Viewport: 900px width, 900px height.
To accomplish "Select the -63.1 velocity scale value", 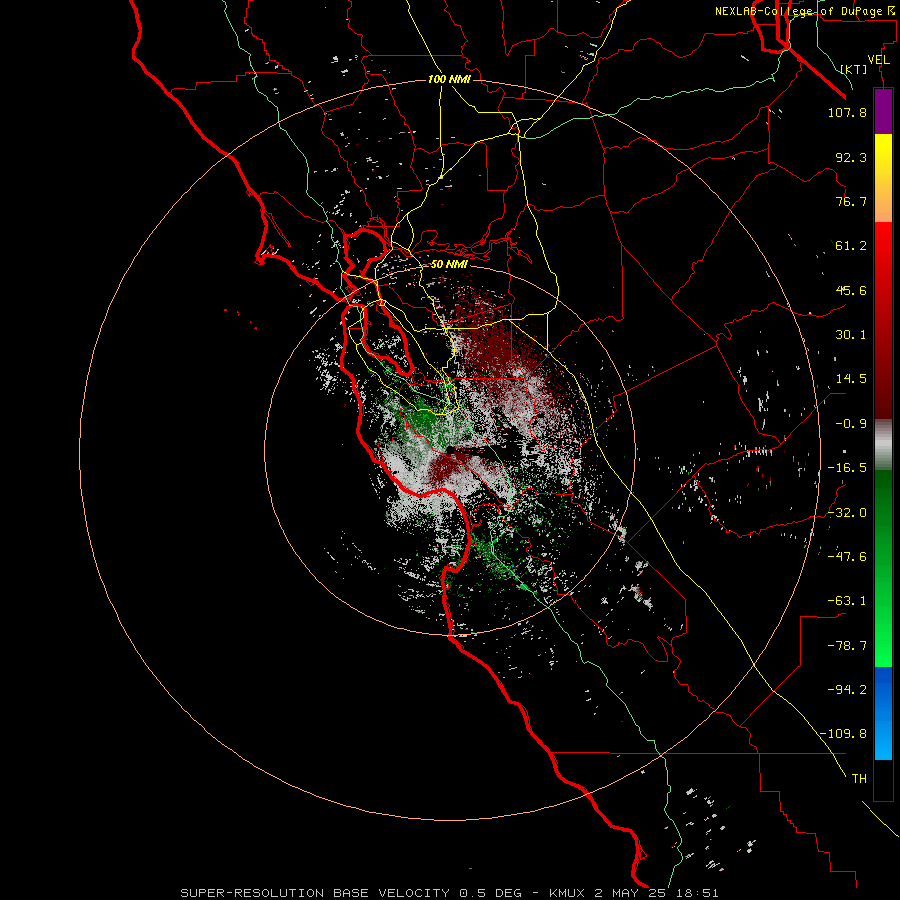I will pyautogui.click(x=847, y=601).
